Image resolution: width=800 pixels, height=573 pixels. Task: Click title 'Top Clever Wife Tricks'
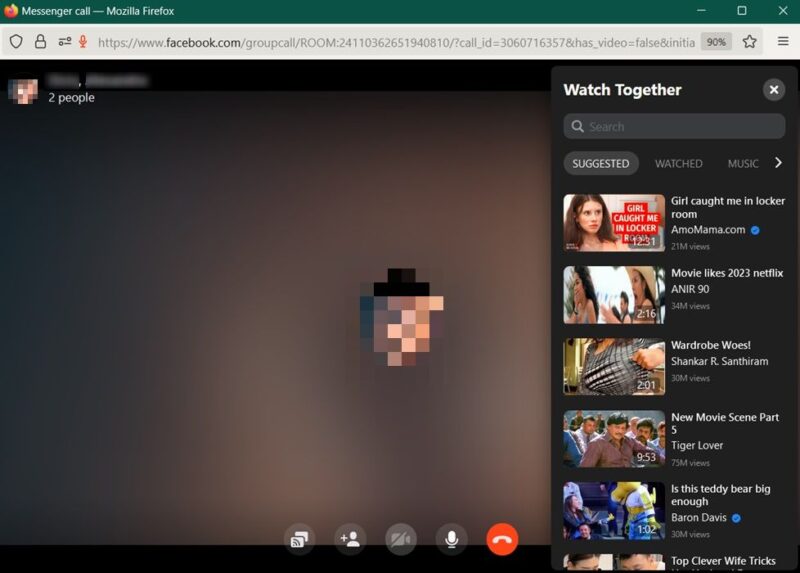tap(723, 561)
